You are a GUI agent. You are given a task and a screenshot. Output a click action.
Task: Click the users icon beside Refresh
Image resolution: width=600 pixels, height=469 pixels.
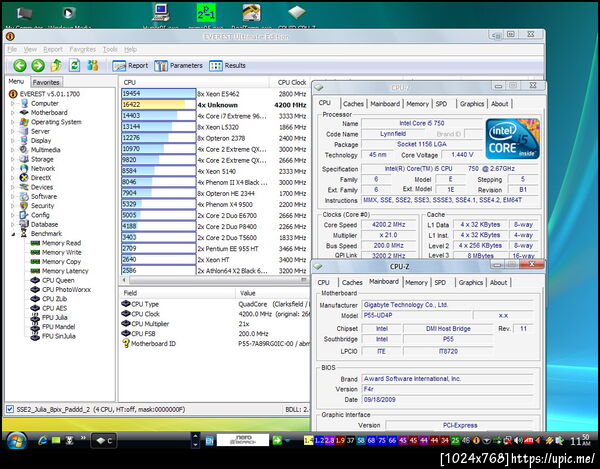point(91,65)
